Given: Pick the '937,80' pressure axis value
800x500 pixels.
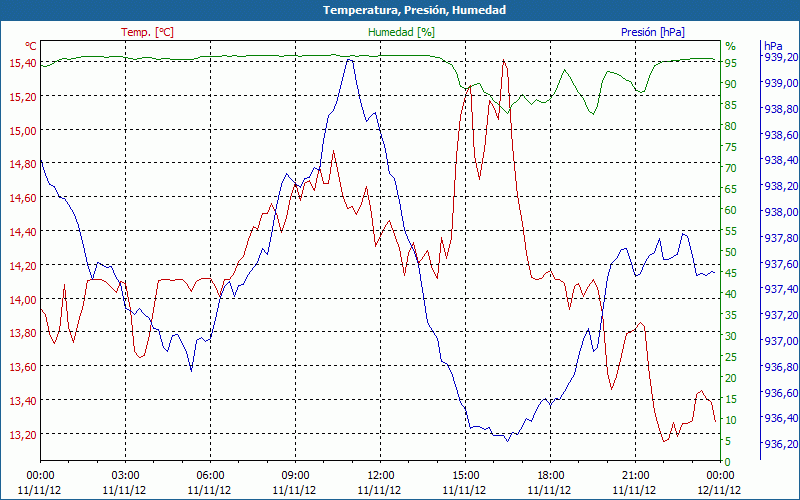Looking at the screenshot, I should point(780,238).
